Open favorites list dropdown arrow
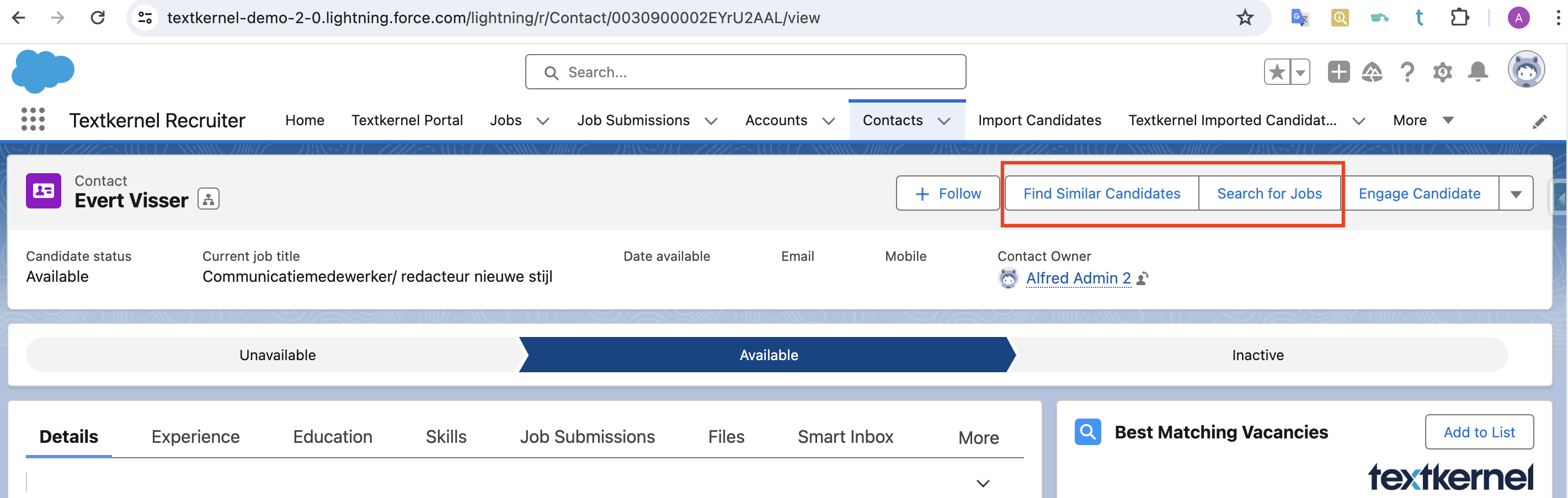The image size is (1568, 498). click(x=1299, y=72)
